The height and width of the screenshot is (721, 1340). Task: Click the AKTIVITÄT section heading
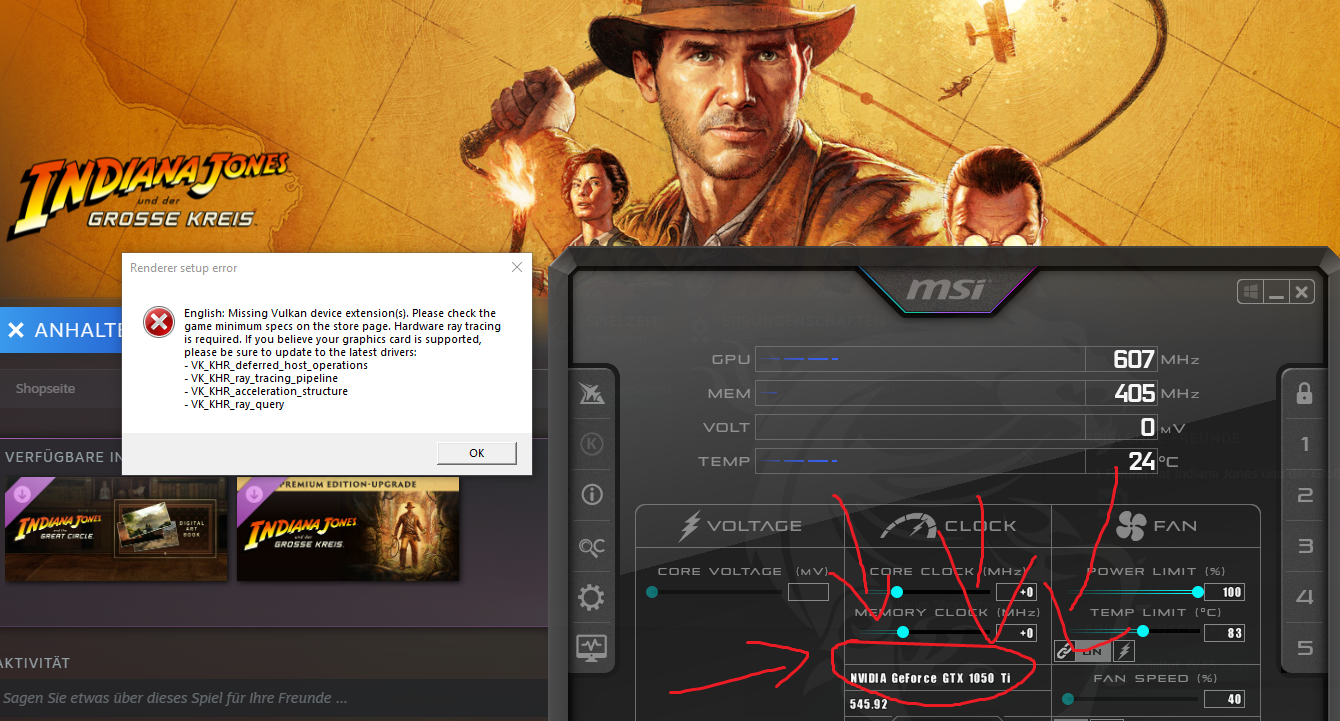click(35, 663)
